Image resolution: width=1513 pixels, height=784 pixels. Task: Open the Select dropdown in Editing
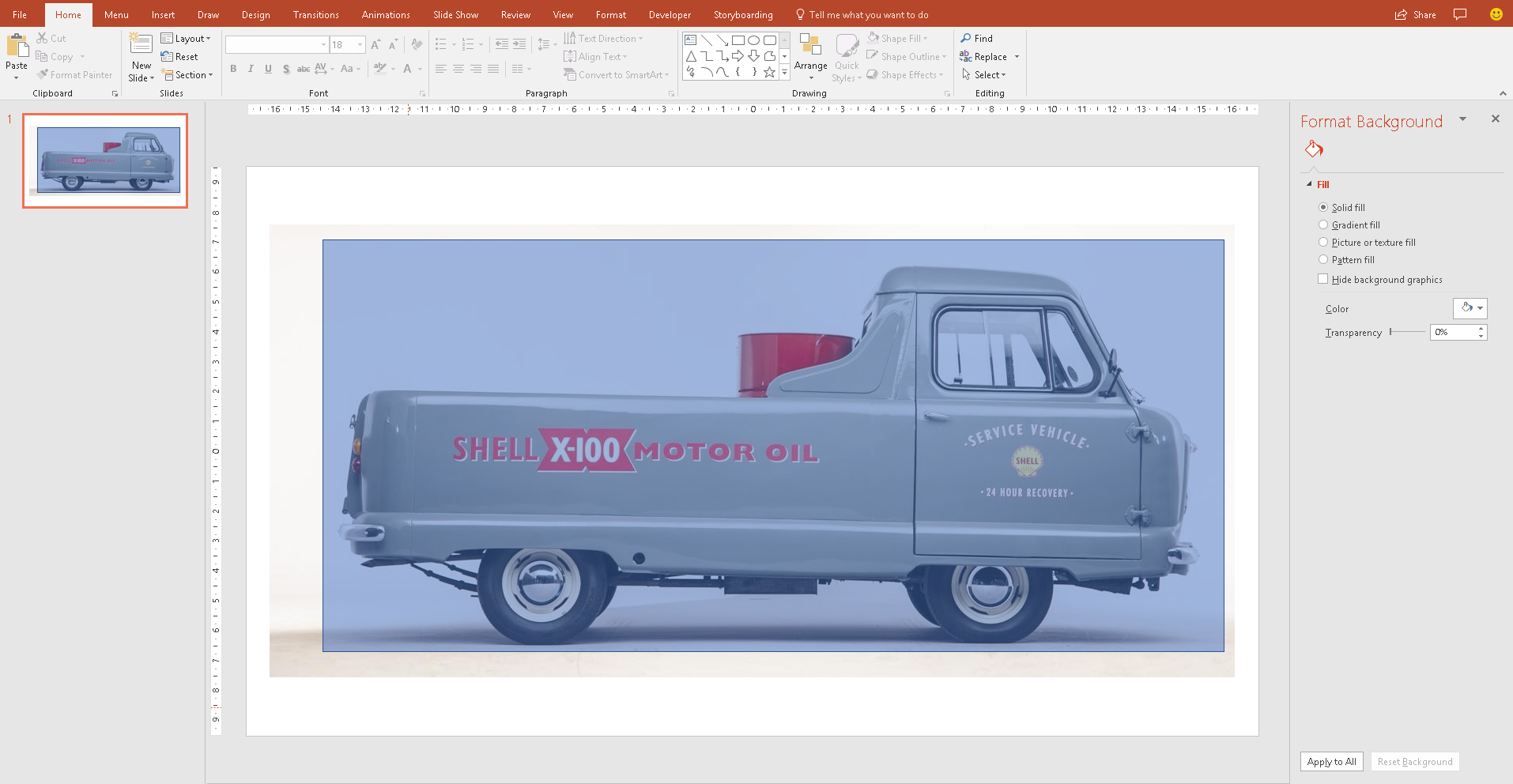pos(984,74)
